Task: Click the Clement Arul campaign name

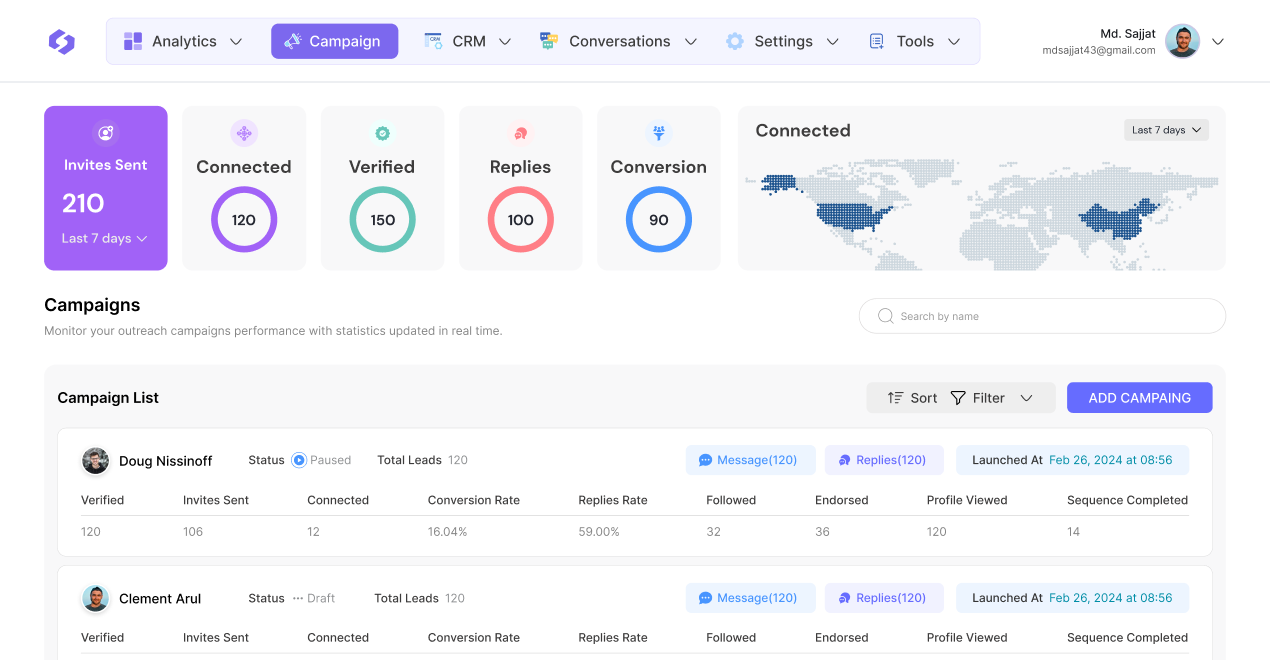Action: [160, 599]
